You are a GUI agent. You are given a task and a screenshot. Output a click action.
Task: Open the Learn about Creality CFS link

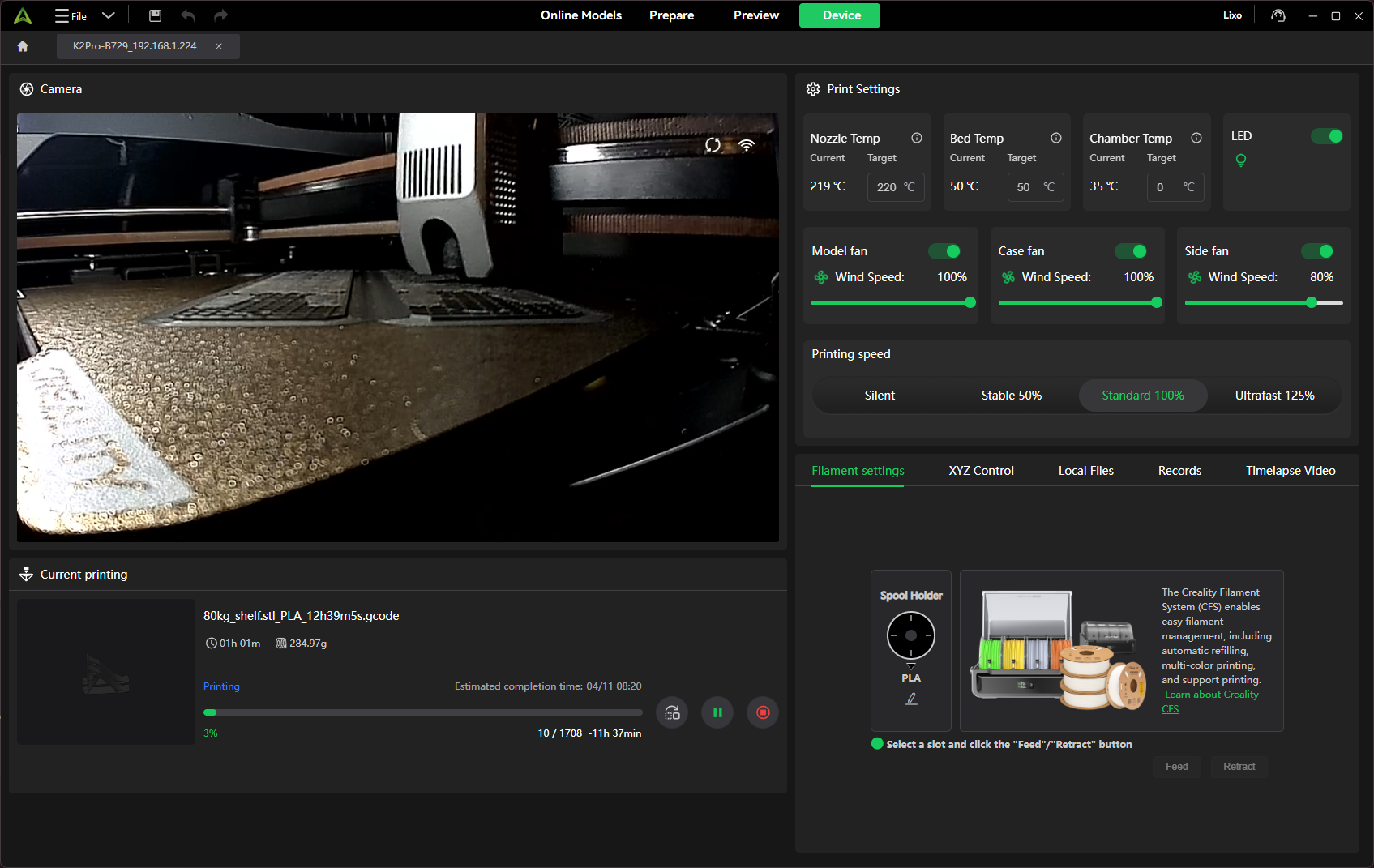tap(1211, 695)
